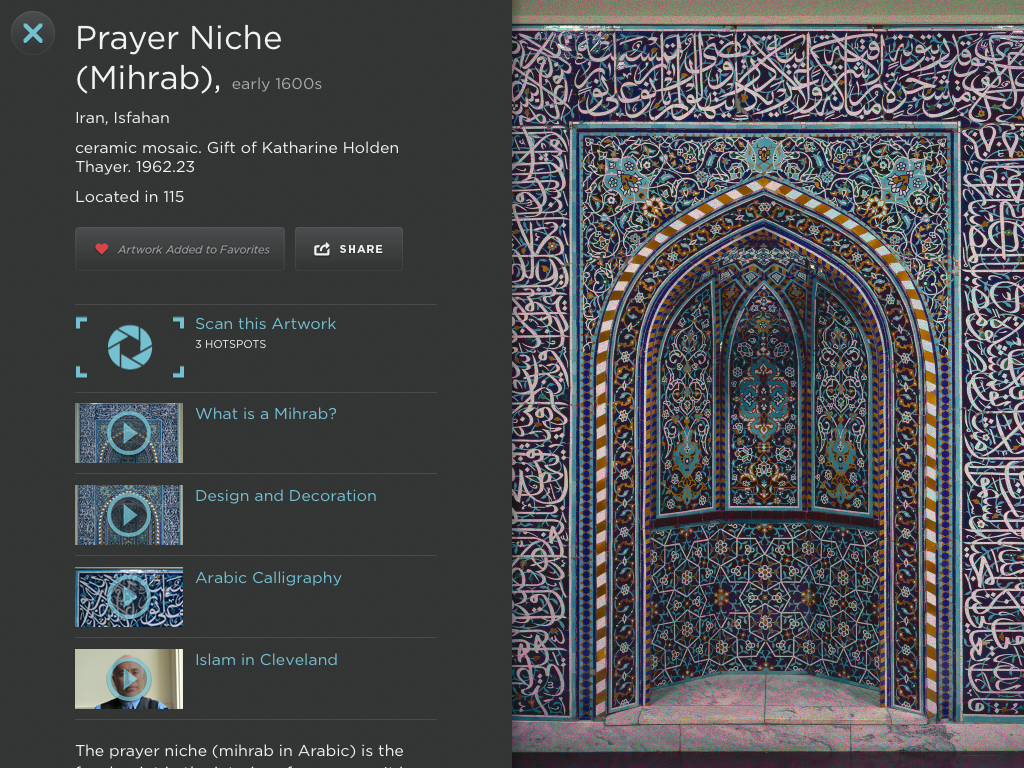Open the What is a Mihrab? title

[265, 414]
